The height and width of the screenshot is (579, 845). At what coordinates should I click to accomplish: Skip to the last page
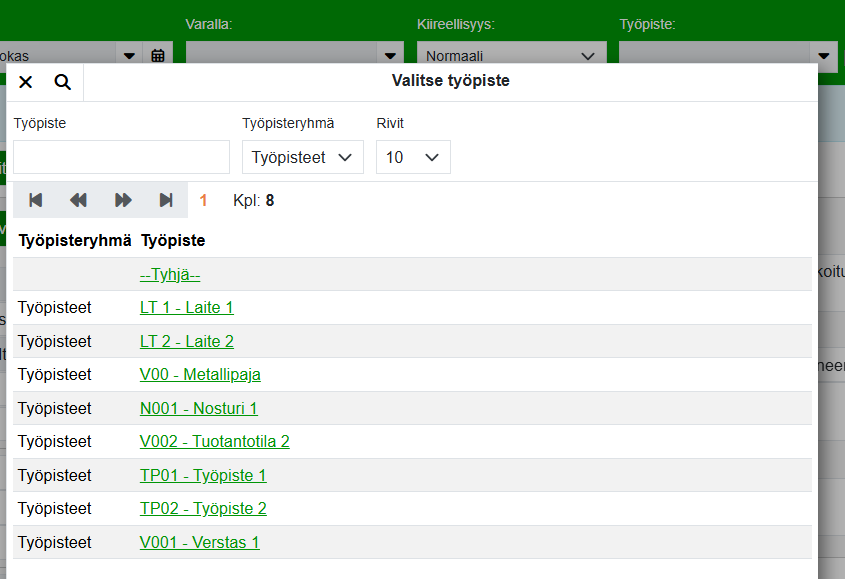[x=166, y=200]
